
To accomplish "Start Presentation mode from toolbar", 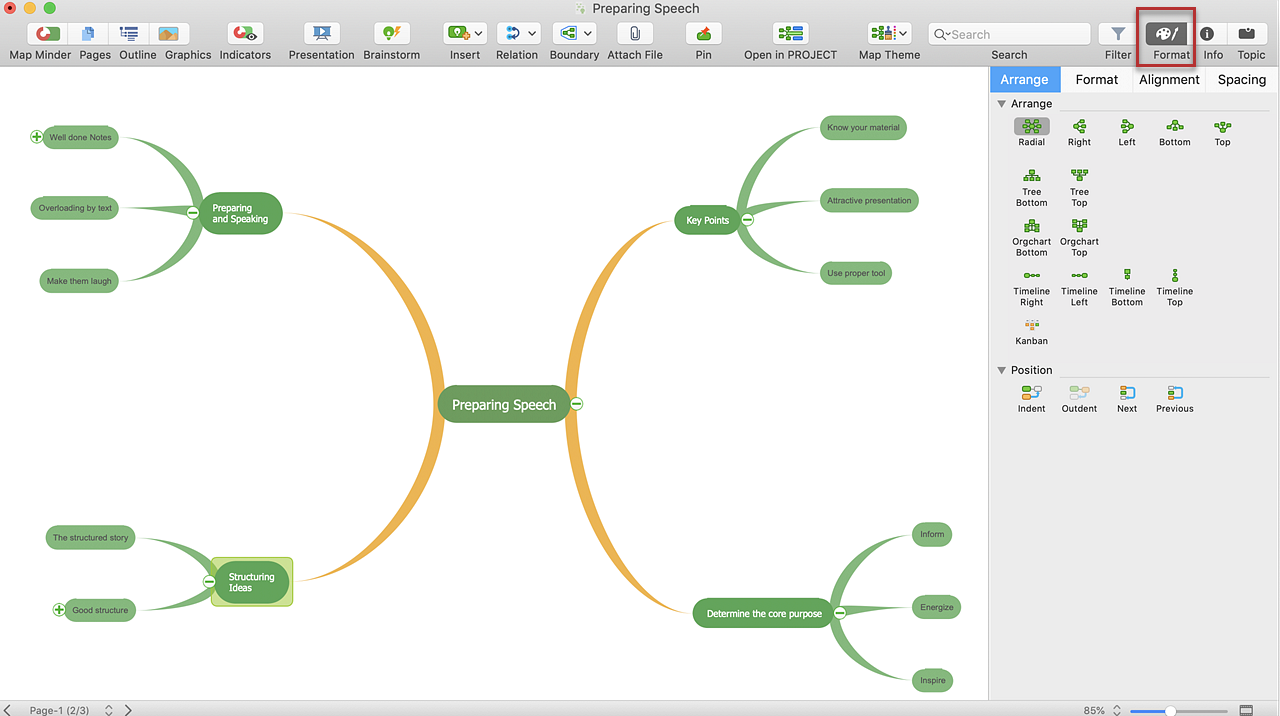I will tap(321, 34).
